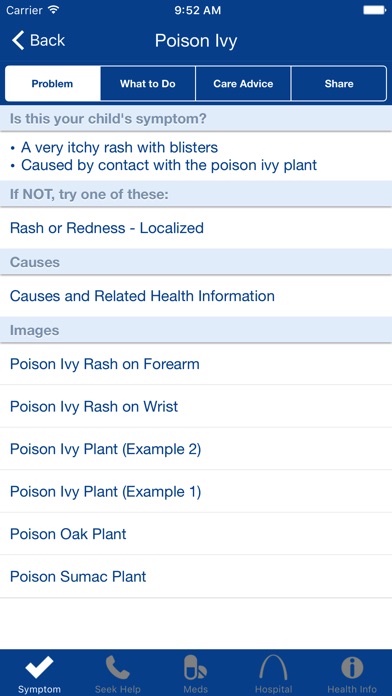Open Poison Ivy Plant (Example 2)

[x=196, y=449]
